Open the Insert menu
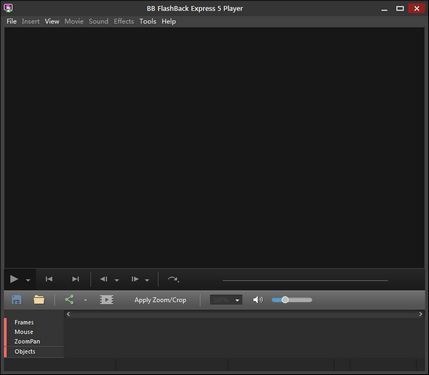 pyautogui.click(x=31, y=21)
